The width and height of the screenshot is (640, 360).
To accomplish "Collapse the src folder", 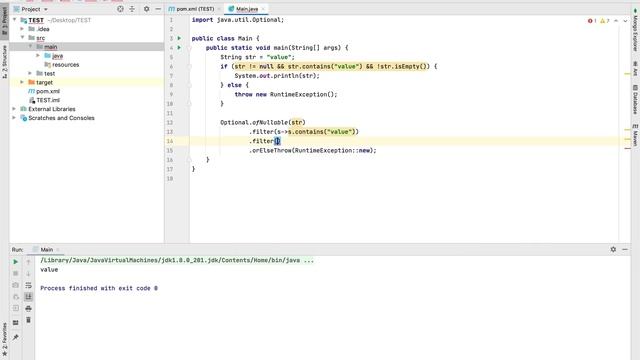I will (22, 38).
